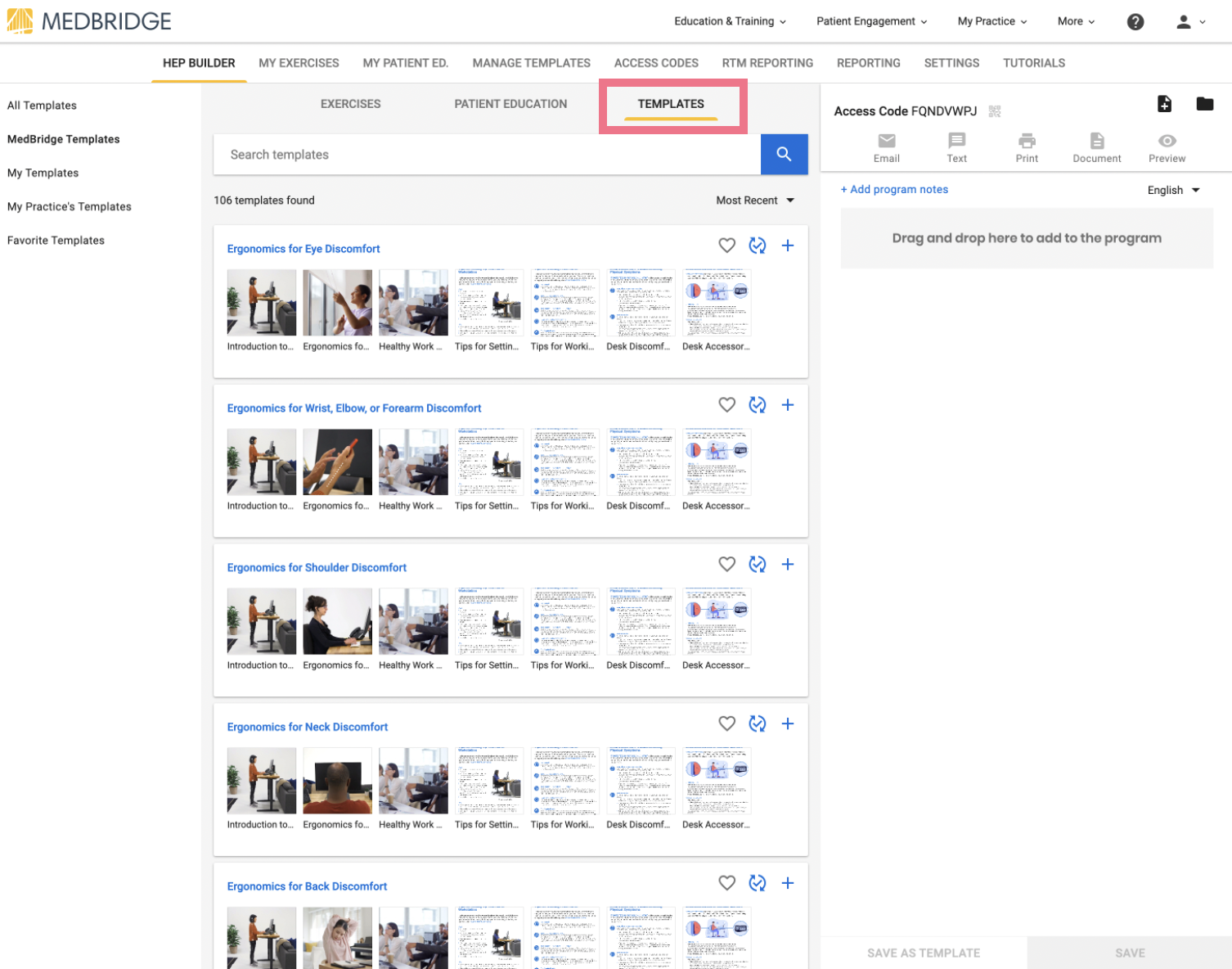1232x969 pixels.
Task: Open the folder icon beside access code
Action: pyautogui.click(x=1204, y=104)
